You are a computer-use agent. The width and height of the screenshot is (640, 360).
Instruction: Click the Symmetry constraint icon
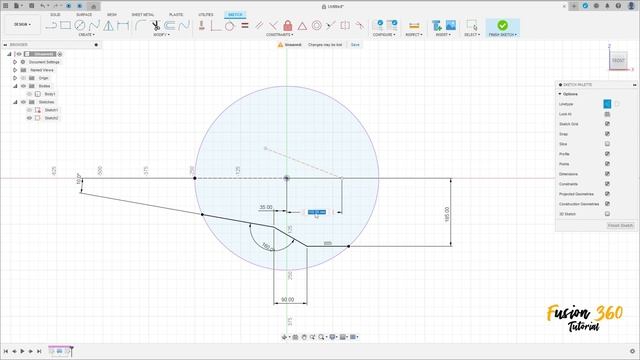coord(345,26)
